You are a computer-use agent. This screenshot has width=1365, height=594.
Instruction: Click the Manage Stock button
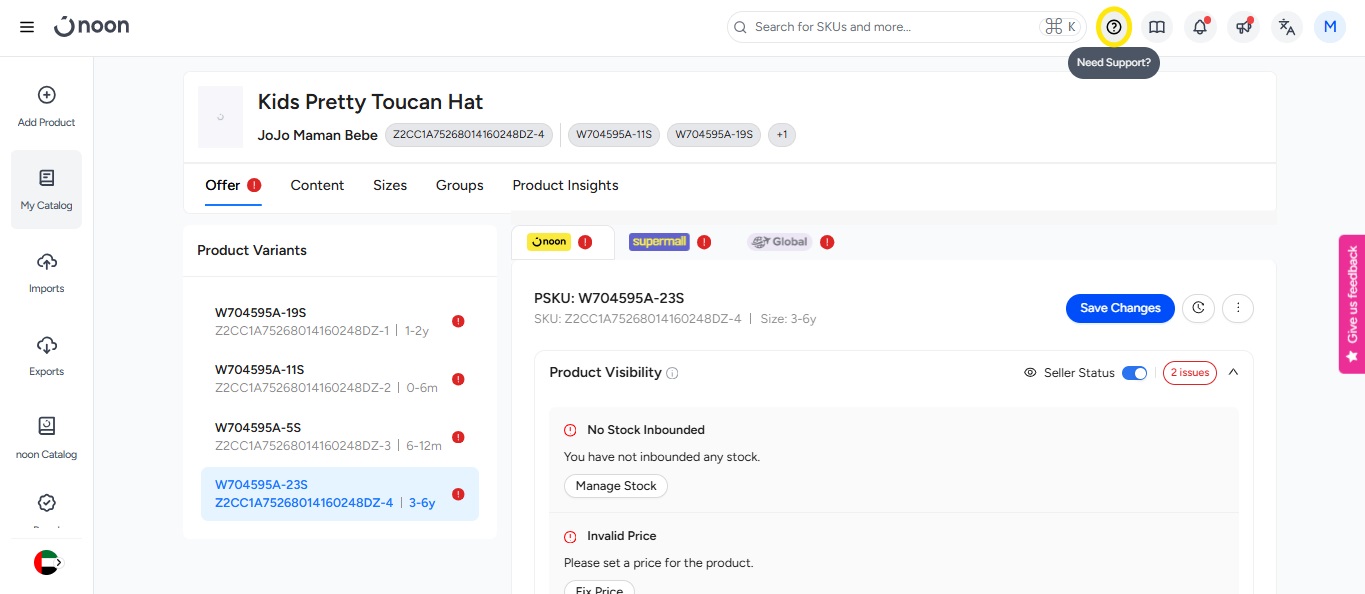pyautogui.click(x=616, y=486)
